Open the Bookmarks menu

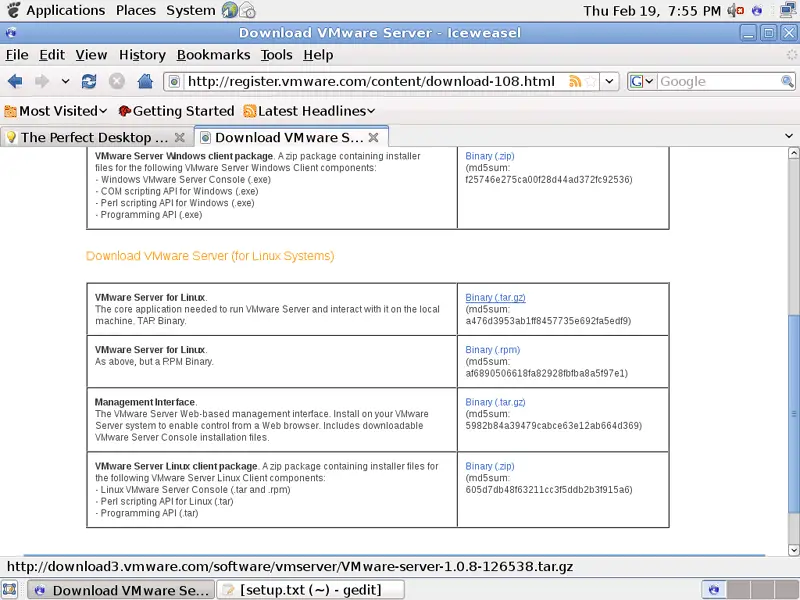pos(213,55)
